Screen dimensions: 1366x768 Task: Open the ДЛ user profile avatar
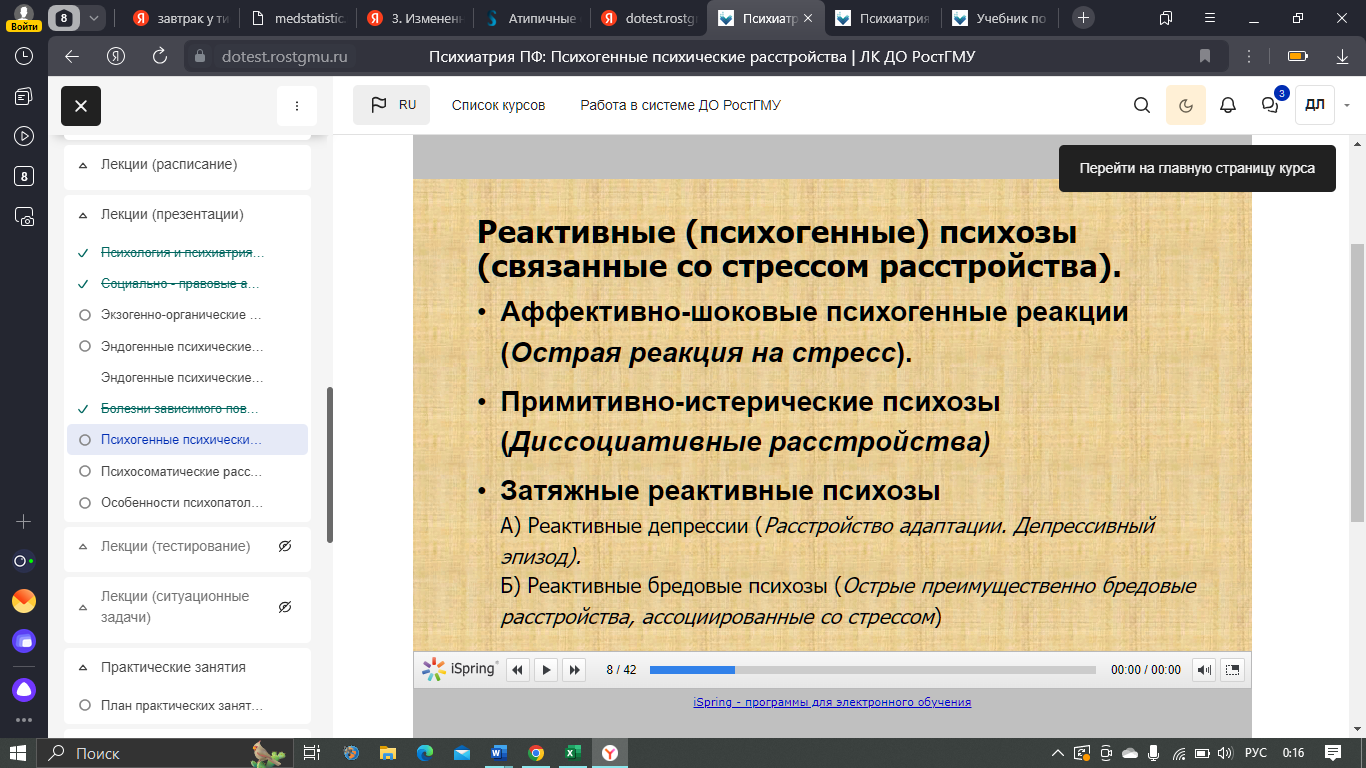point(1315,105)
